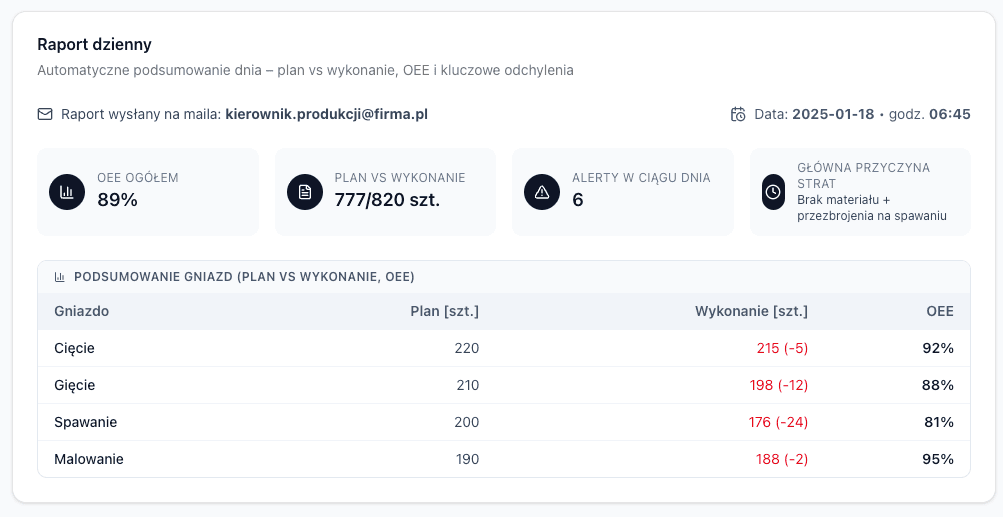Click the bar chart icon in OEE ogółem card
The image size is (1003, 517).
[x=67, y=192]
